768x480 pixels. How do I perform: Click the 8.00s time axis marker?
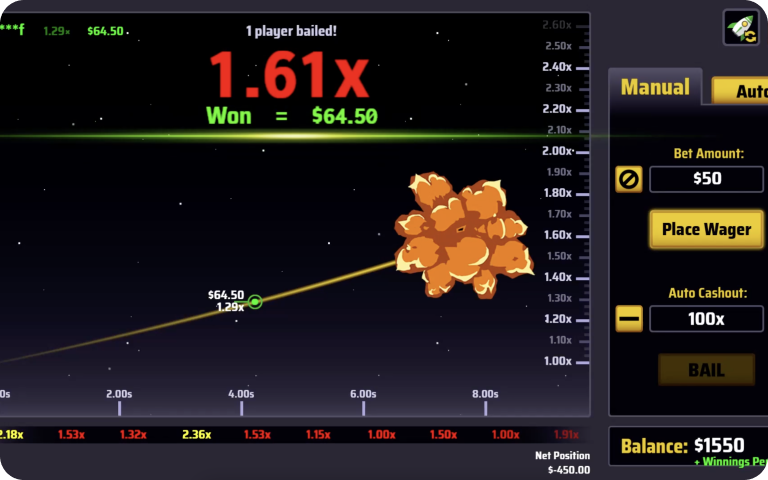click(x=485, y=394)
